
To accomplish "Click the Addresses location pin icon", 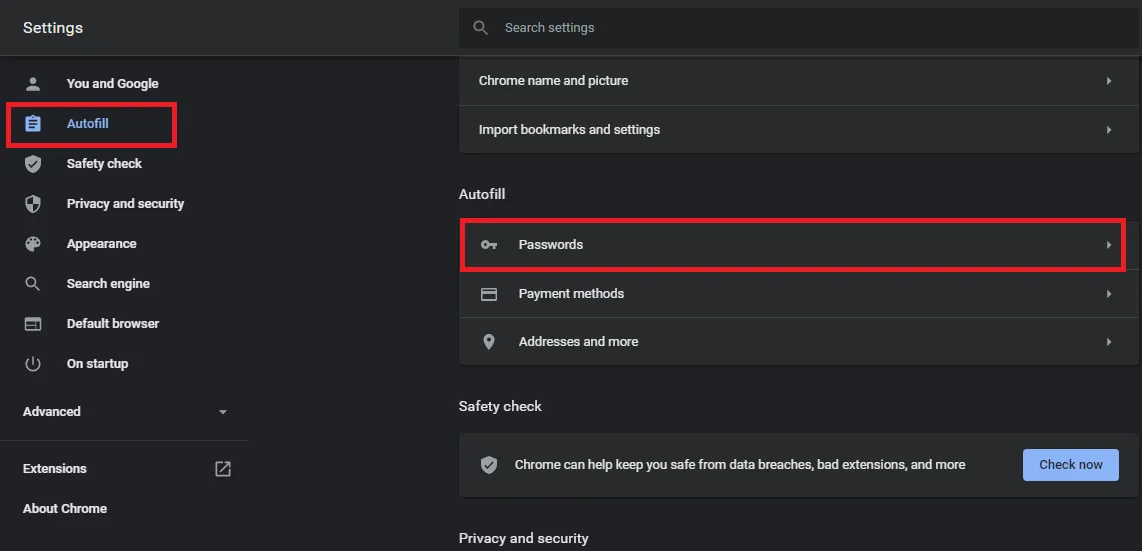I will coord(489,342).
